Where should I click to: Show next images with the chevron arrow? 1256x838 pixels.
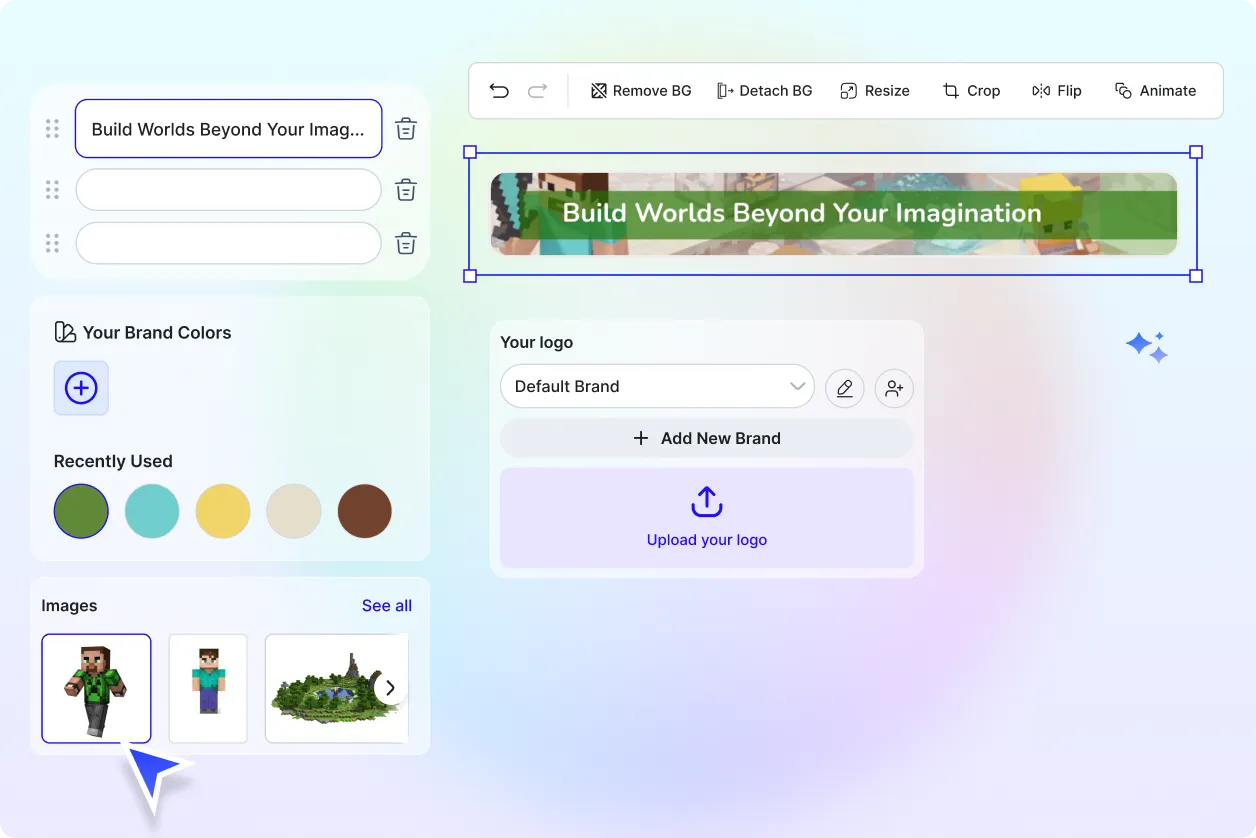[x=391, y=688]
